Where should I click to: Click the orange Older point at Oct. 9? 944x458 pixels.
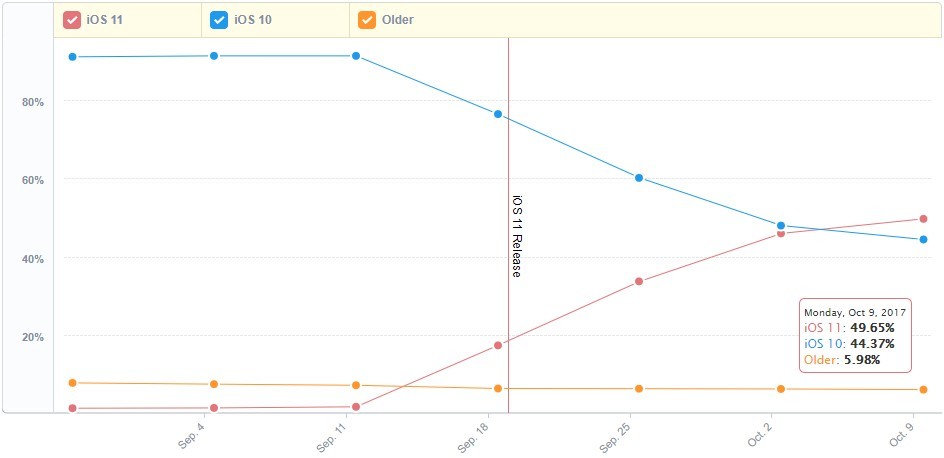tap(923, 389)
